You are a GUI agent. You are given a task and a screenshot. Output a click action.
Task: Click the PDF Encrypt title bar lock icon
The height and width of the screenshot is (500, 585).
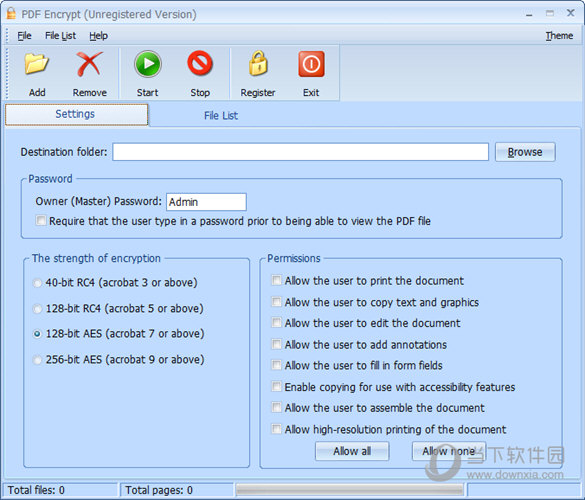point(11,13)
